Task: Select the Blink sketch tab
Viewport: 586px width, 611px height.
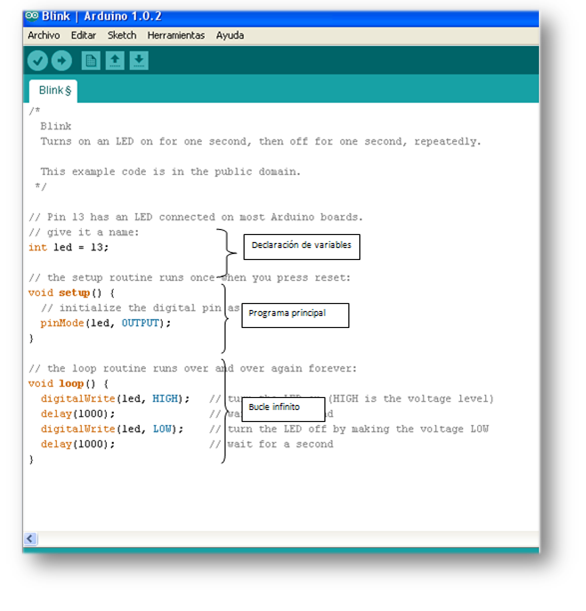Action: (x=53, y=91)
